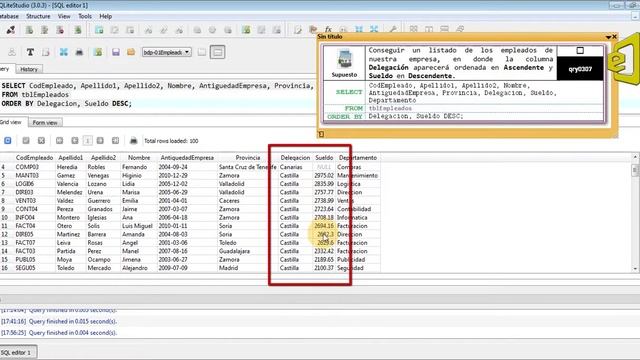Go to next page of results
The image size is (640, 360).
(100, 141)
